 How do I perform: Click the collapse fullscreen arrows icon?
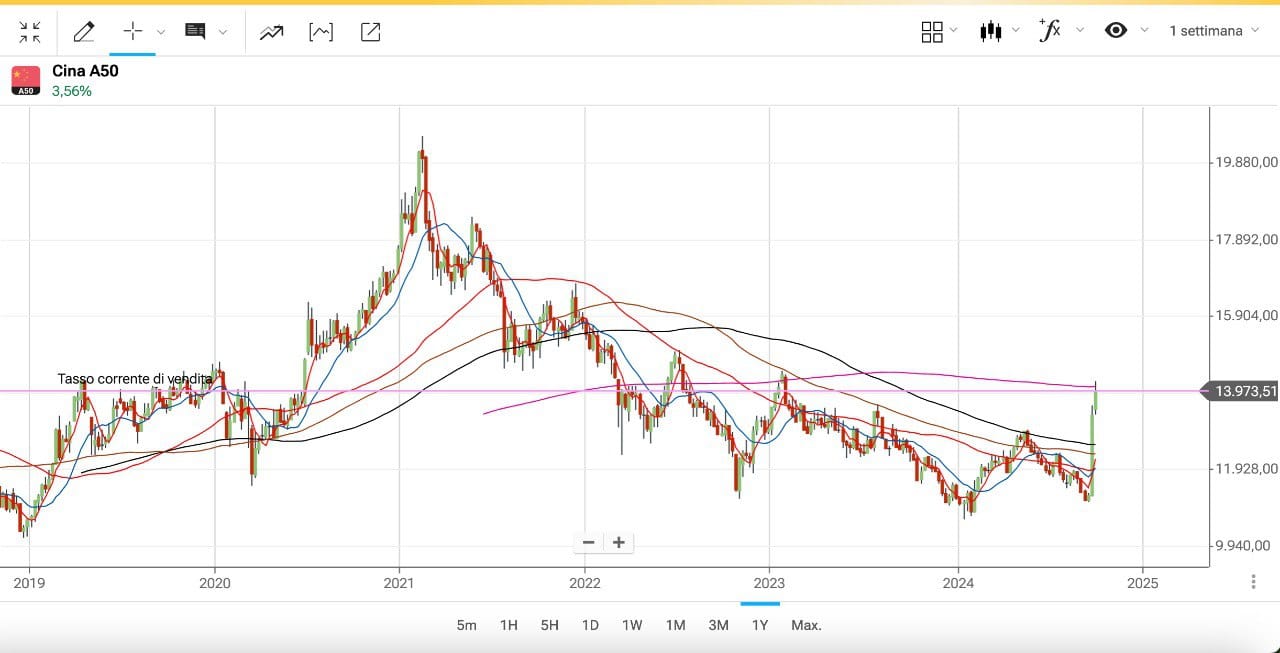pos(30,32)
